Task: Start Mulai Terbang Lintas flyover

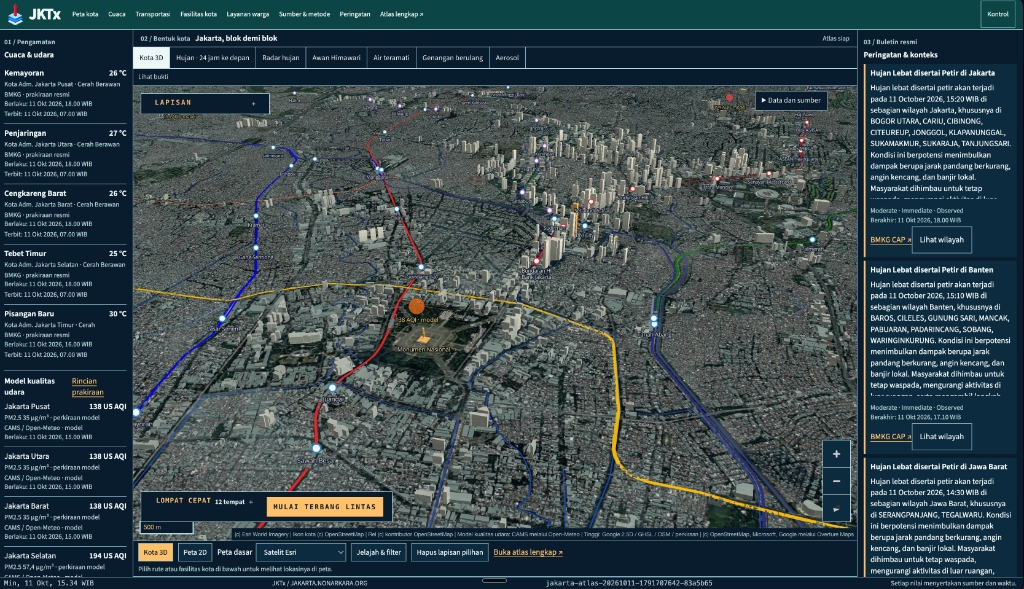Action: coord(325,507)
